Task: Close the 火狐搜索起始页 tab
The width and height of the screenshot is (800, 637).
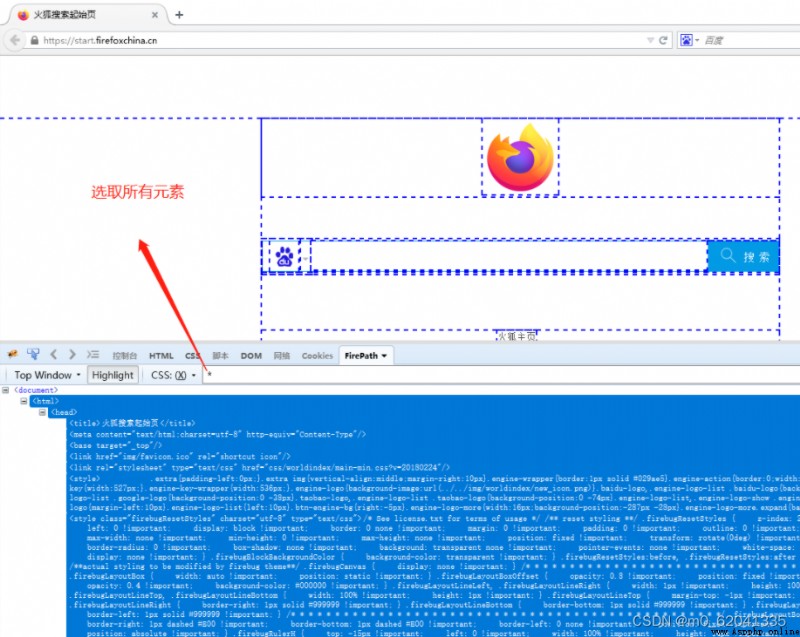Action: point(155,15)
